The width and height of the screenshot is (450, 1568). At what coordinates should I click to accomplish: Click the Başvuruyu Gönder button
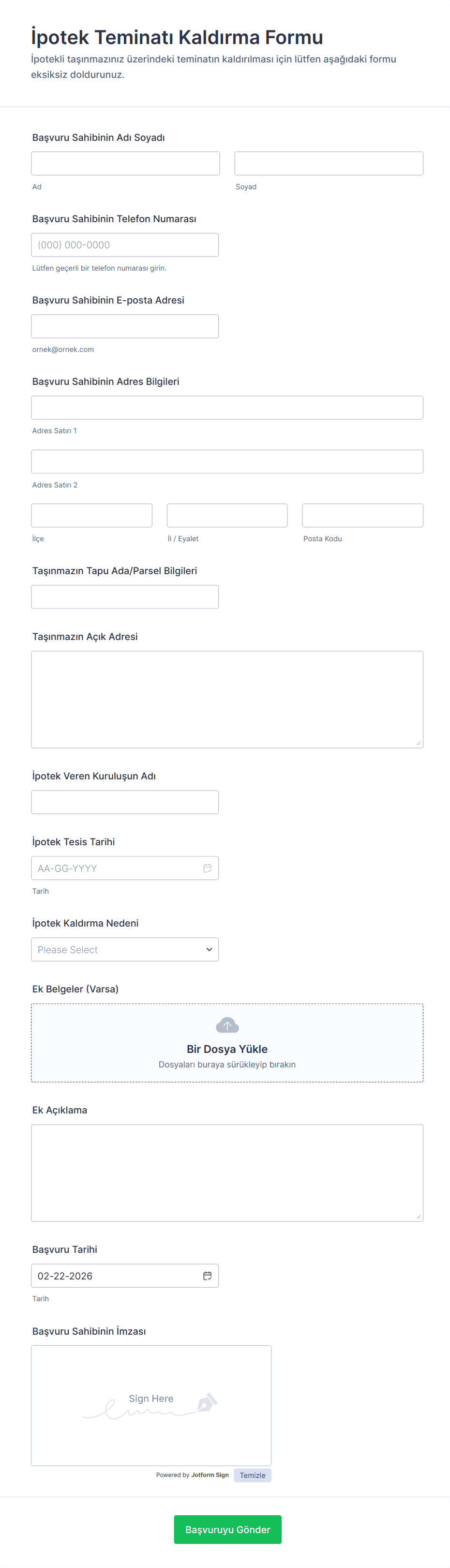click(x=227, y=1529)
